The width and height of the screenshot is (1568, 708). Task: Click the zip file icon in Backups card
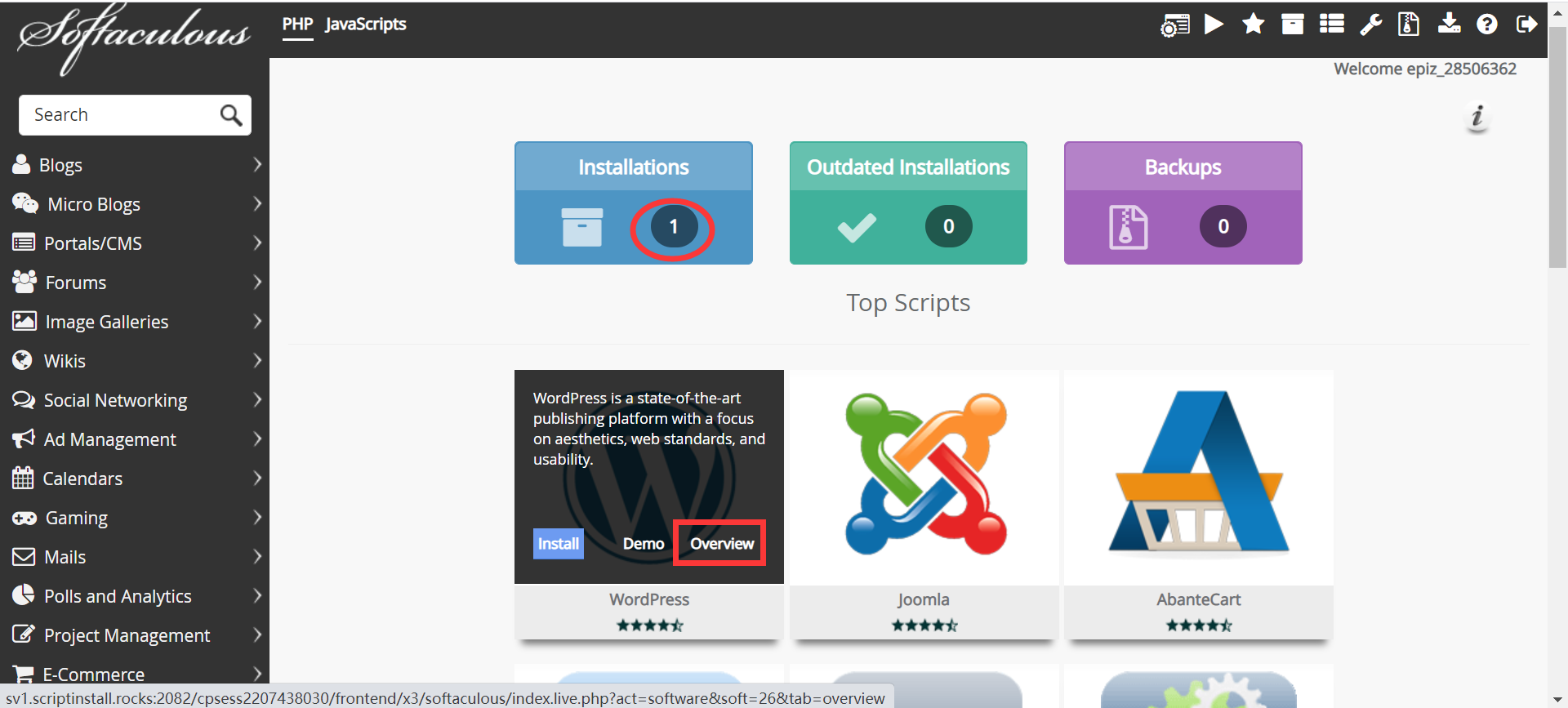[1128, 227]
